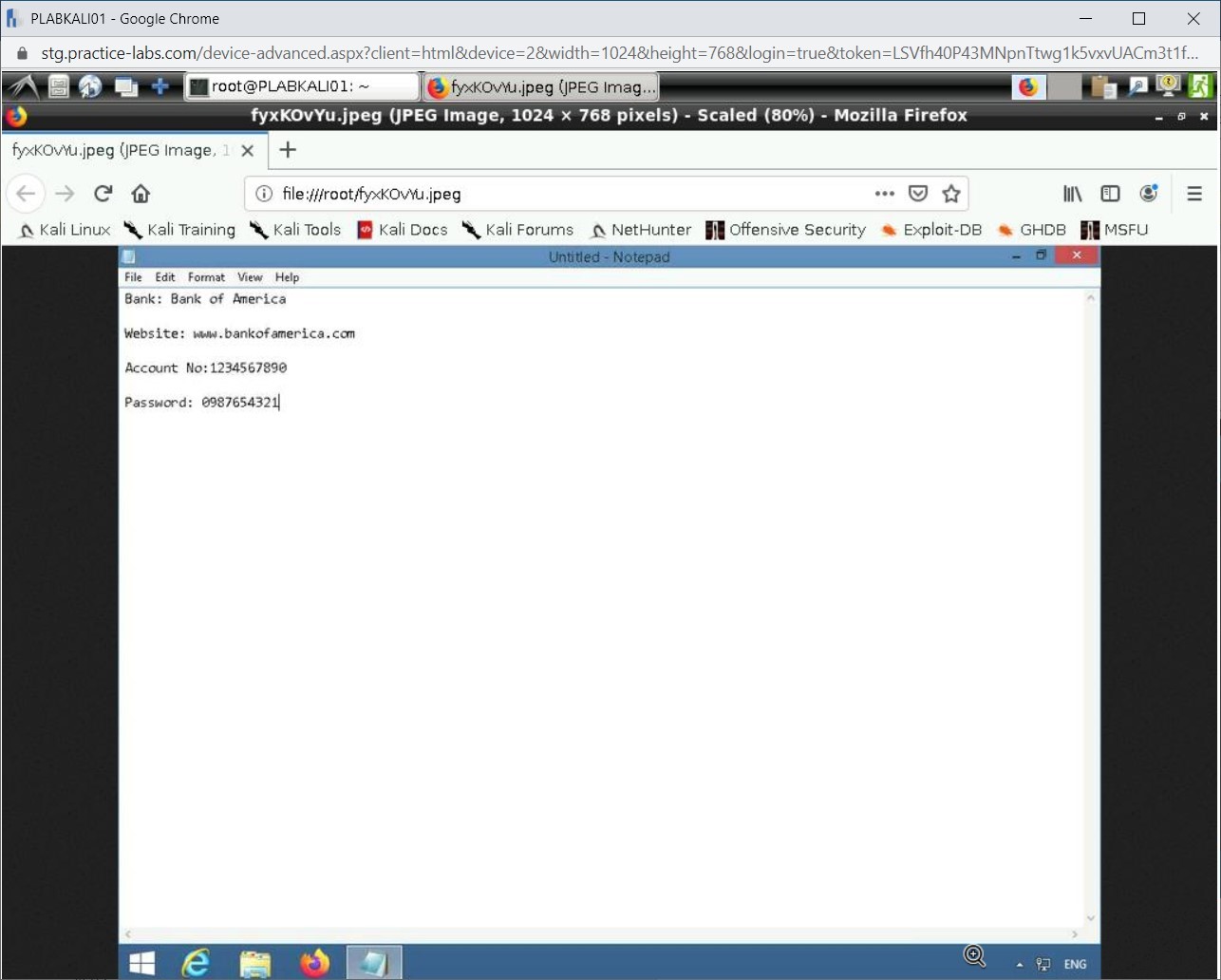This screenshot has height=980, width=1221.
Task: Open the clipboard manager in the top panel
Action: (1102, 86)
